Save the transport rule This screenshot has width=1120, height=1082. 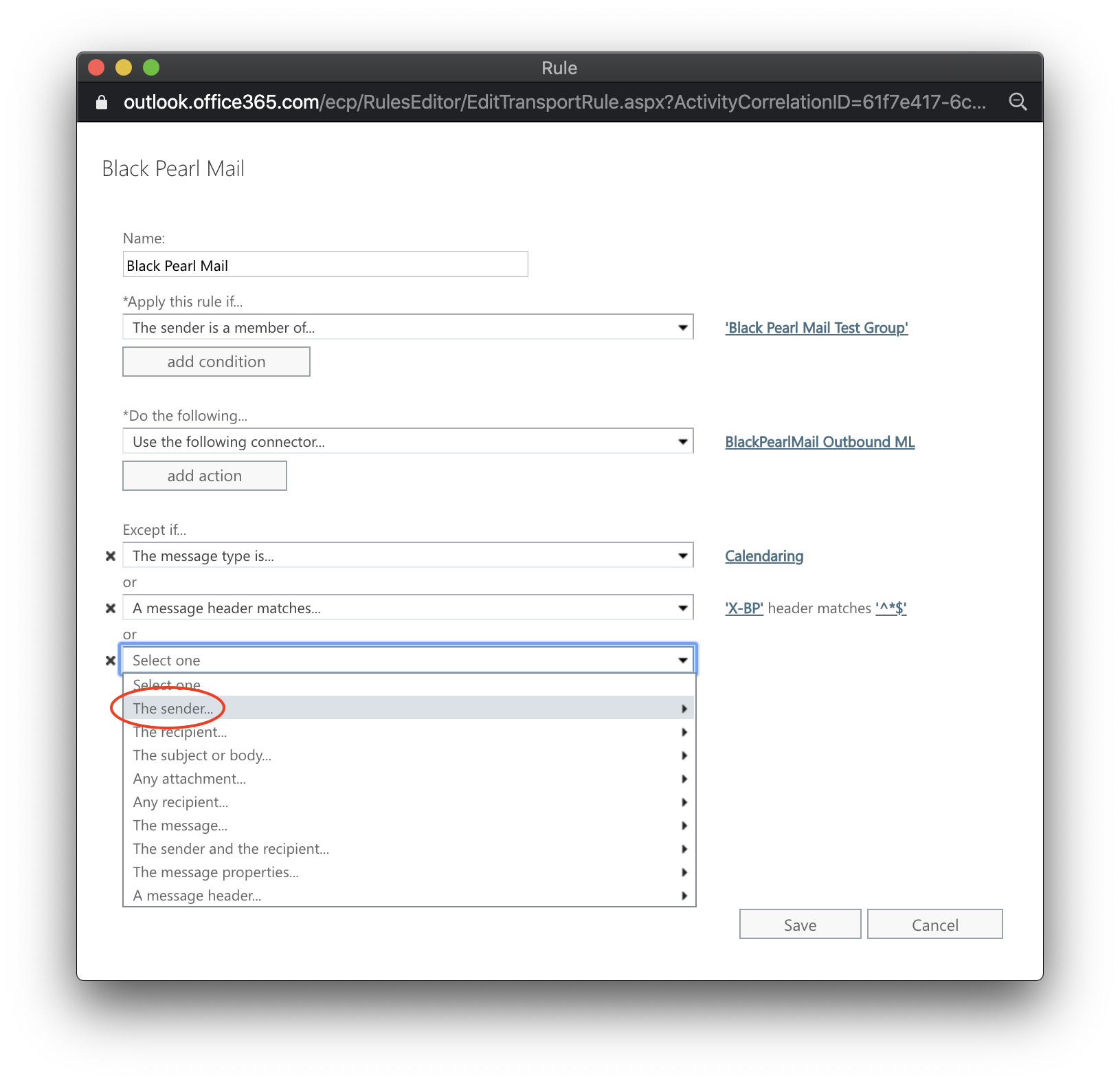tap(800, 925)
